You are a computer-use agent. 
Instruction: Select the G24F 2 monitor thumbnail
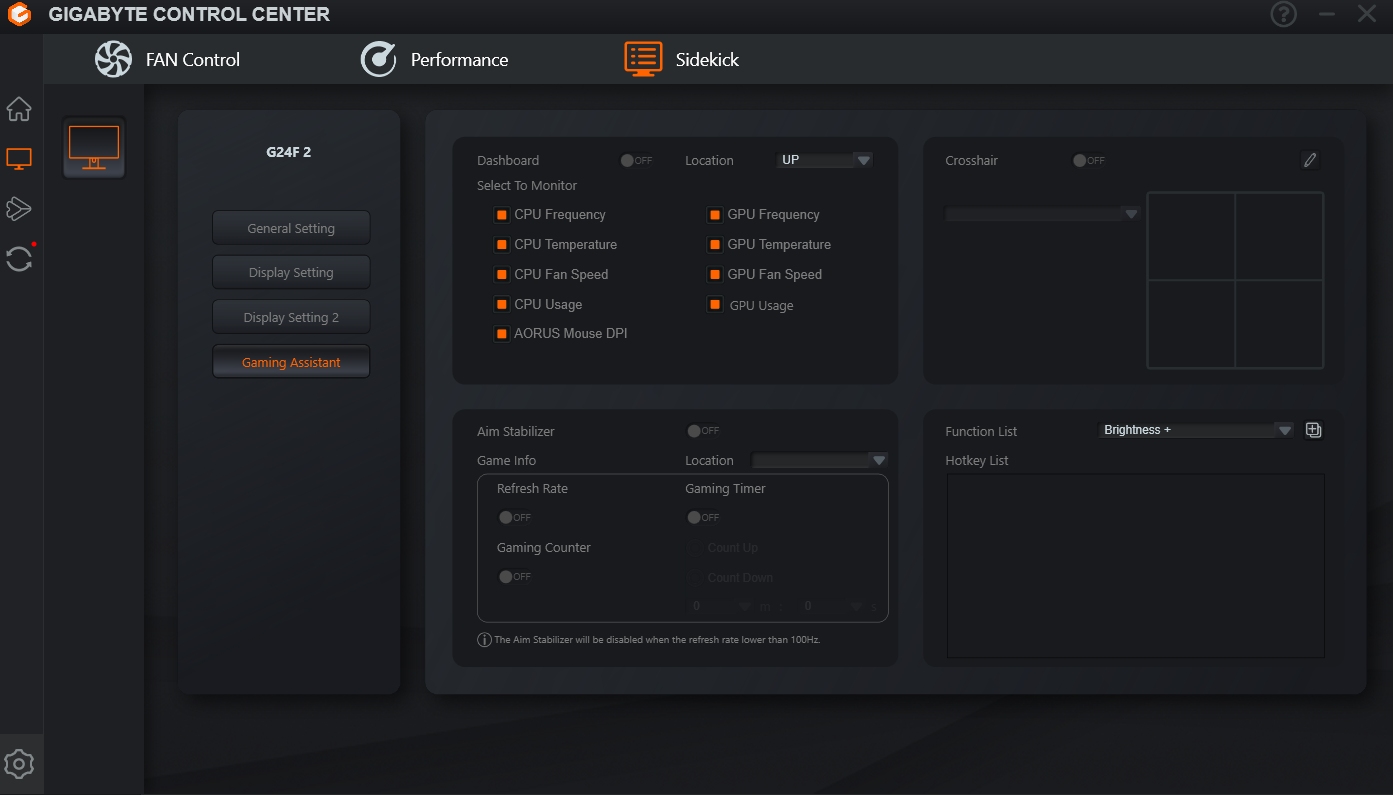click(x=94, y=148)
